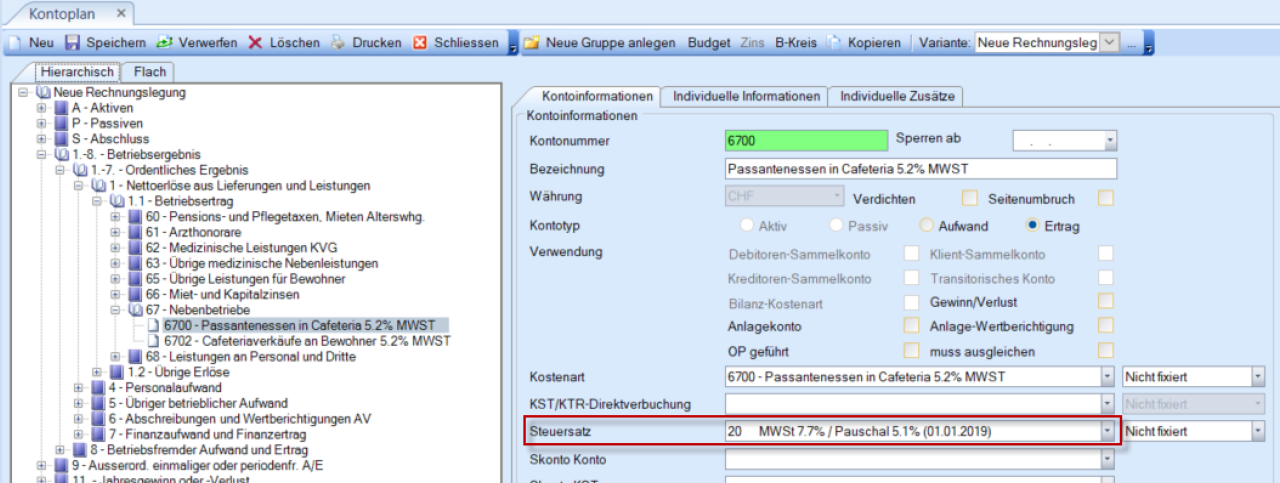Image resolution: width=1280 pixels, height=483 pixels.
Task: Expand the S - Abschluss tree node
Action: [x=41, y=139]
